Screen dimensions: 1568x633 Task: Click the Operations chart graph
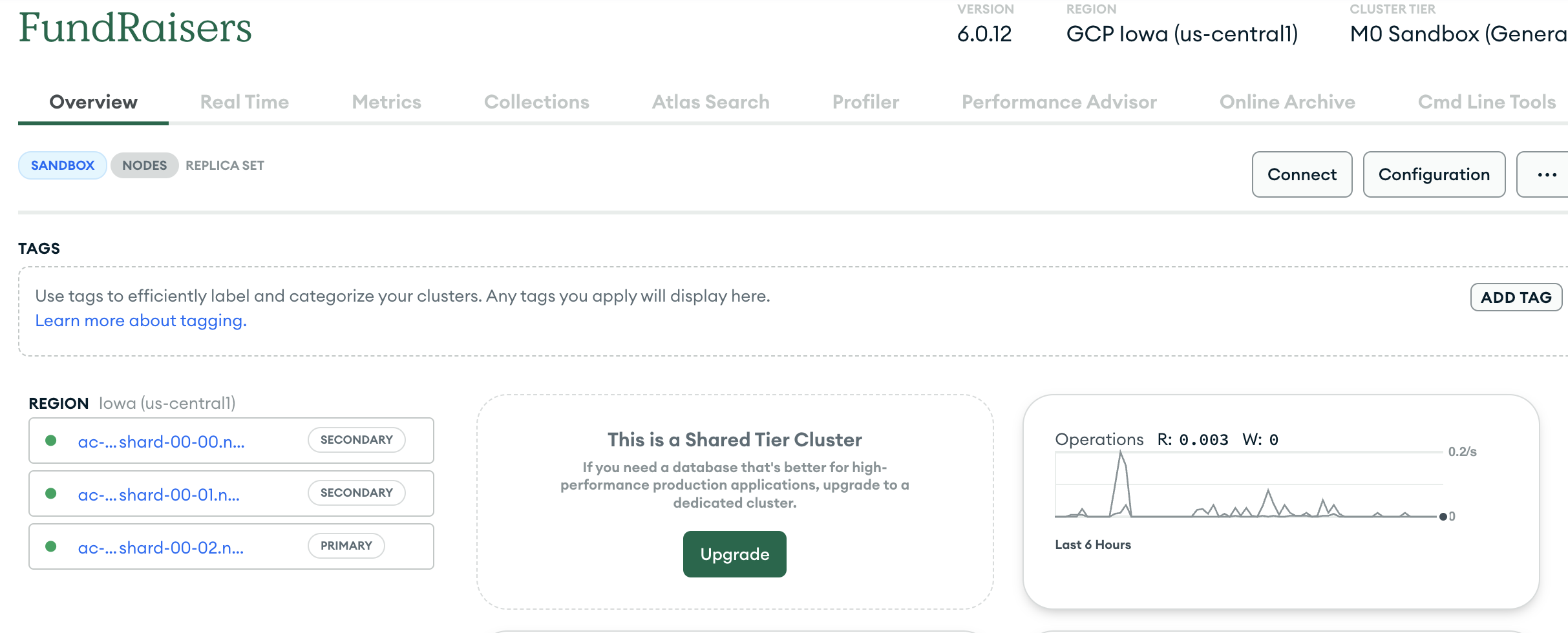[1249, 484]
